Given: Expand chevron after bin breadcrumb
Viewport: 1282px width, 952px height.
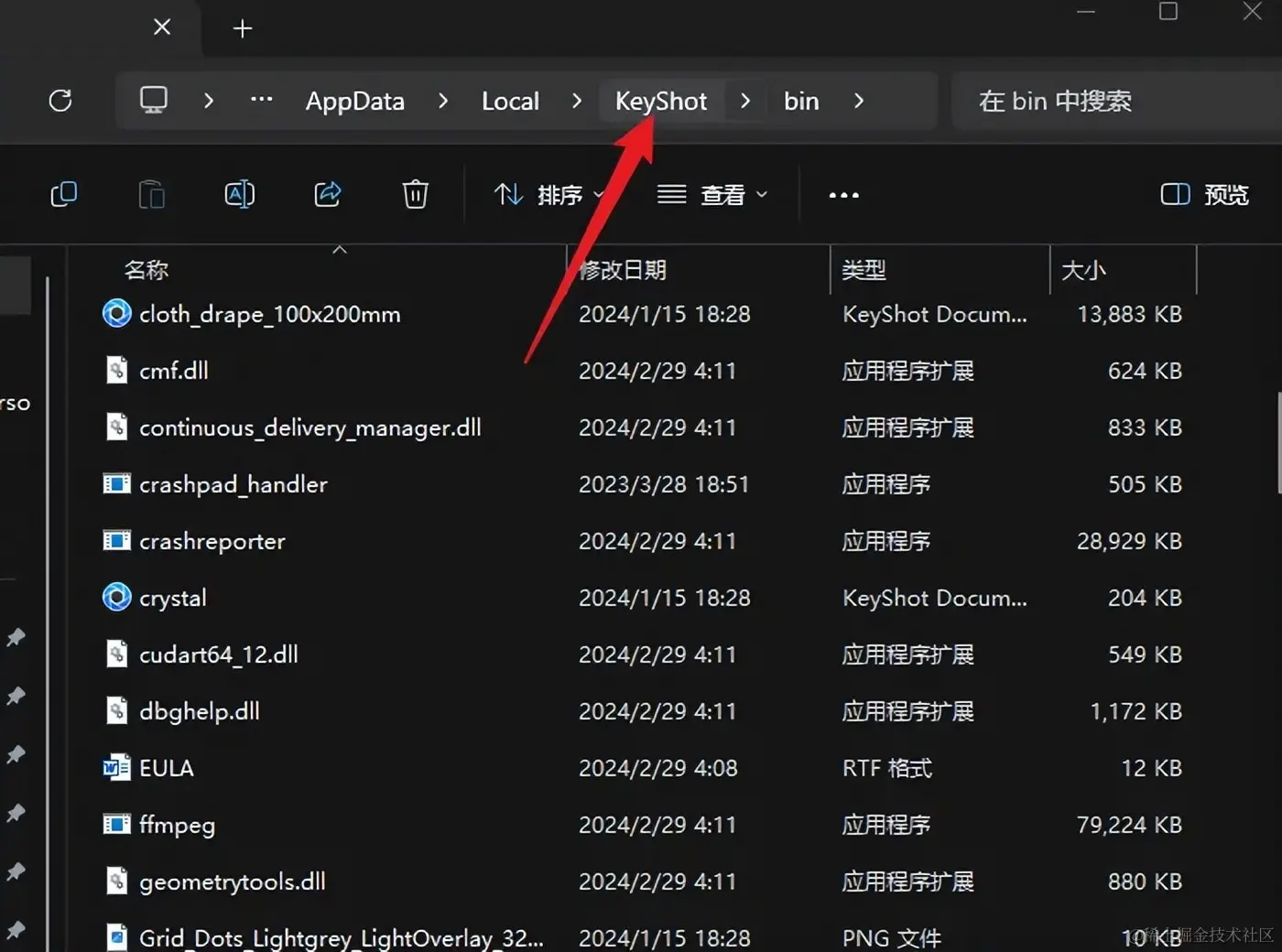Looking at the screenshot, I should pos(859,101).
